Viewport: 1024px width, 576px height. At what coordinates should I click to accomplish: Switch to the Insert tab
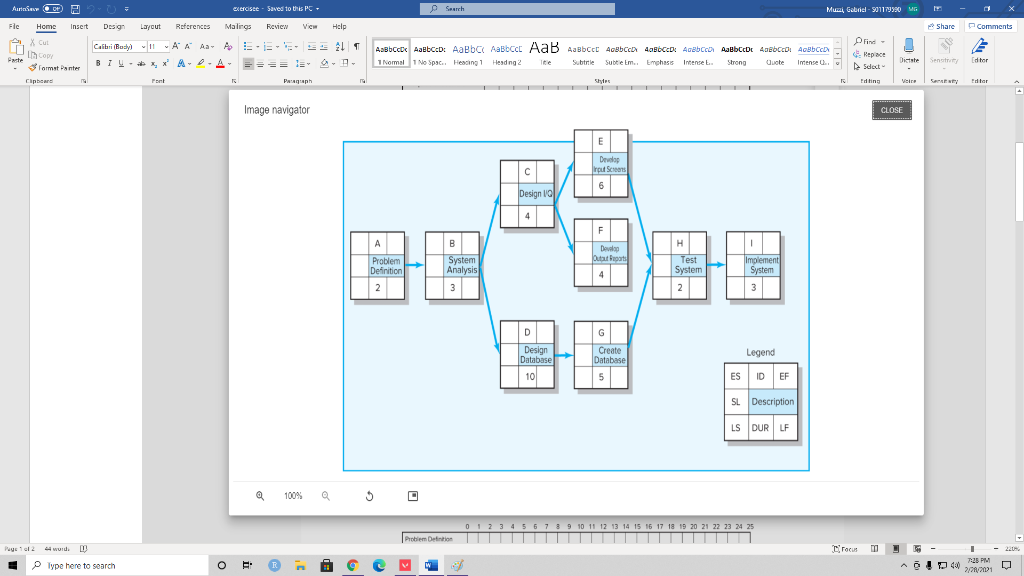pos(79,27)
